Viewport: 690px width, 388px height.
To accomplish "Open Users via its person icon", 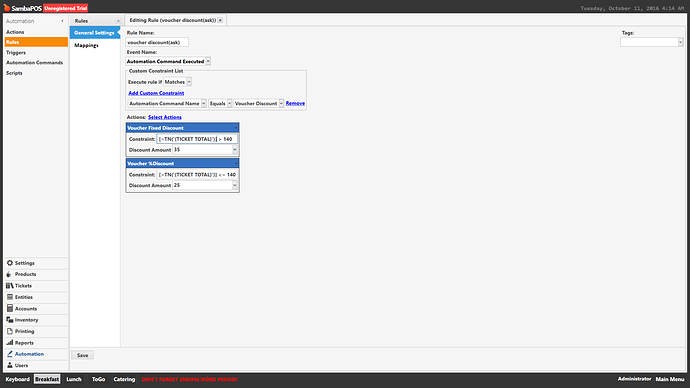I will (x=10, y=365).
